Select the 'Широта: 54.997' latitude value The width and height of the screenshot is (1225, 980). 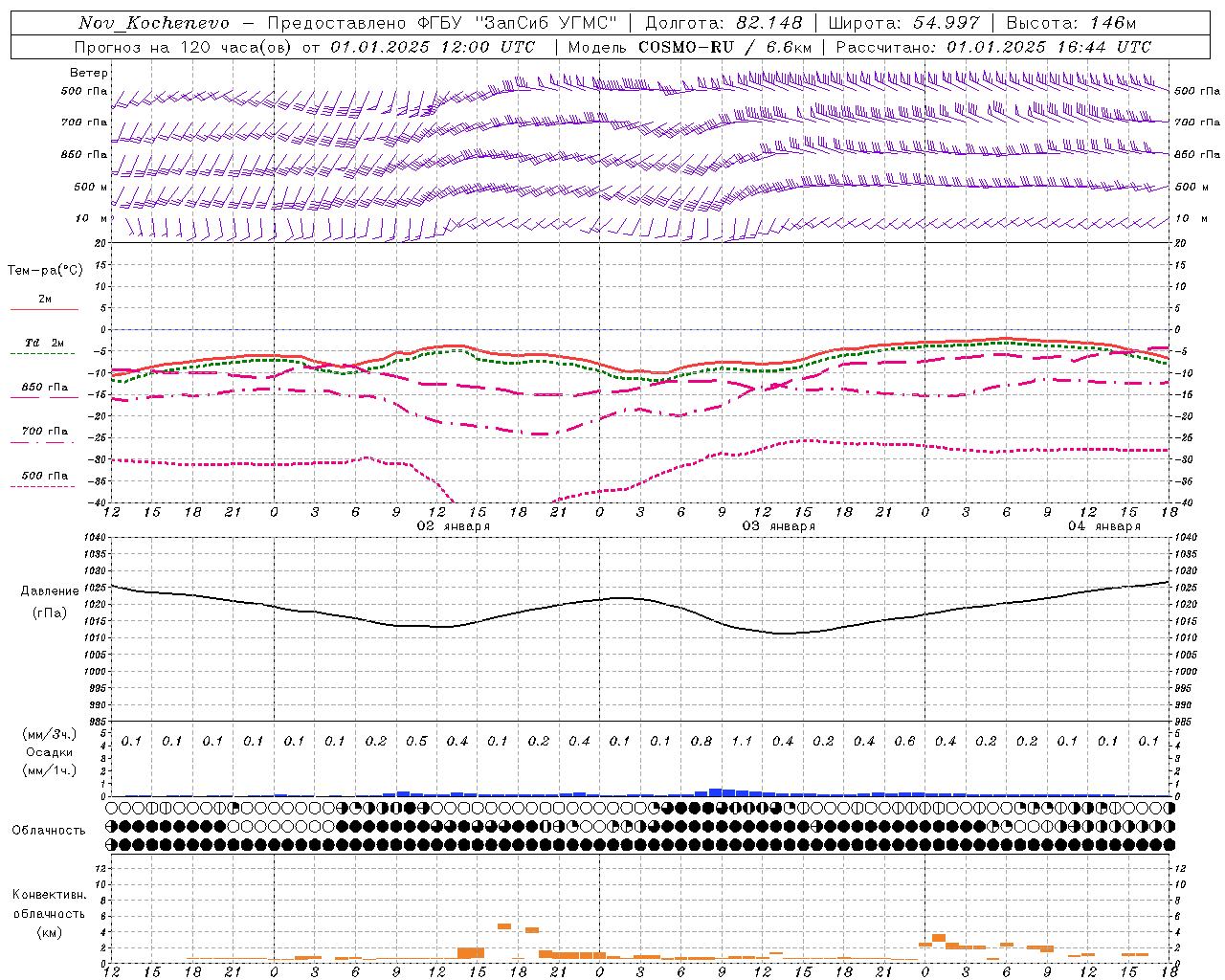coord(903,23)
